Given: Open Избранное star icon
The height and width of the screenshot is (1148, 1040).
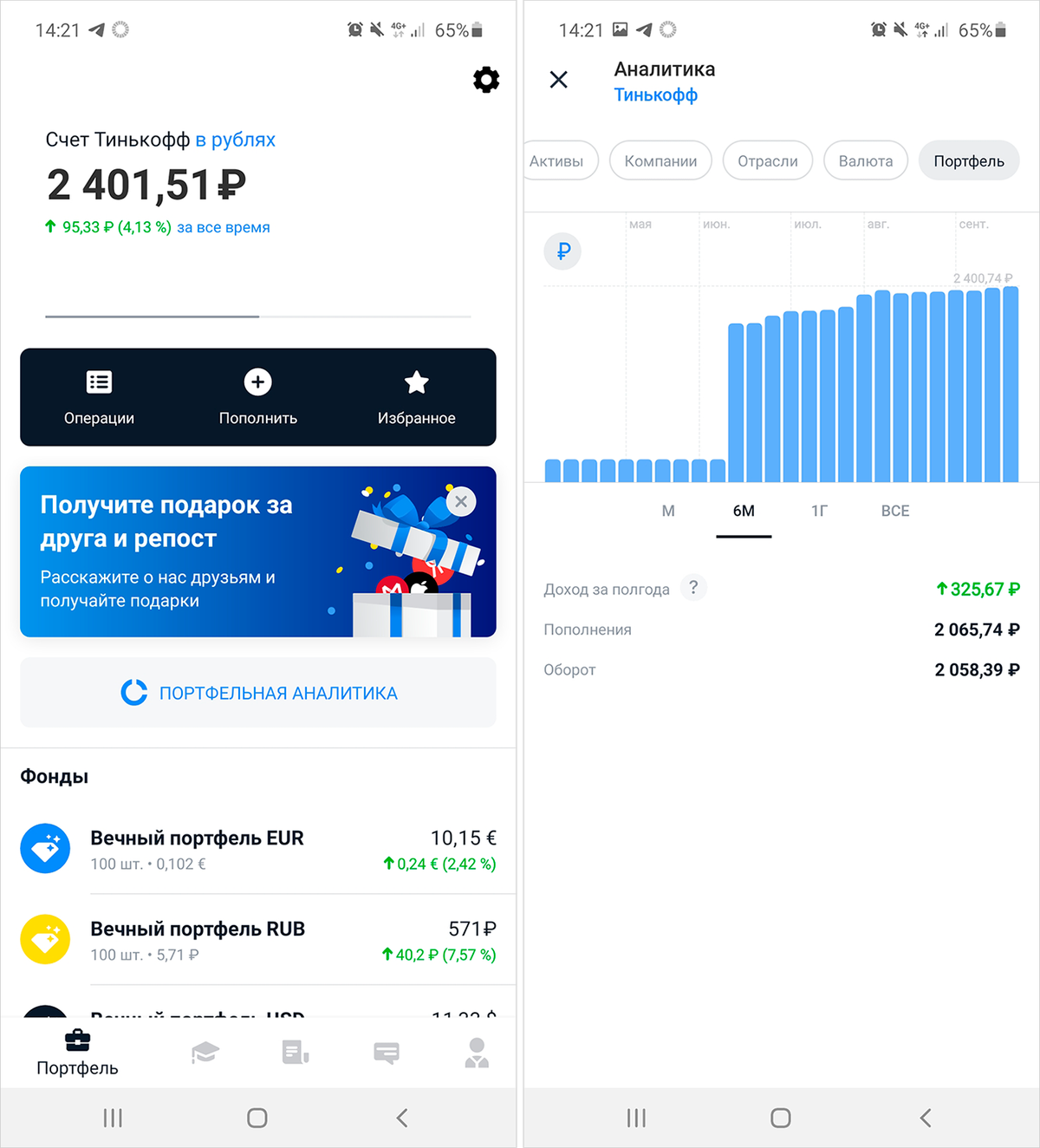Looking at the screenshot, I should 417,382.
